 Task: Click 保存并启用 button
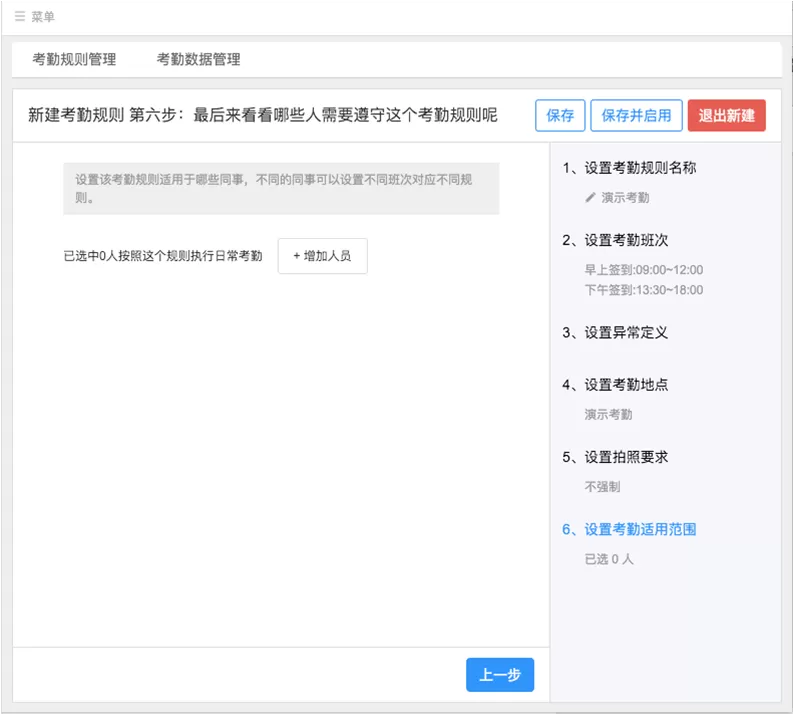coord(636,115)
